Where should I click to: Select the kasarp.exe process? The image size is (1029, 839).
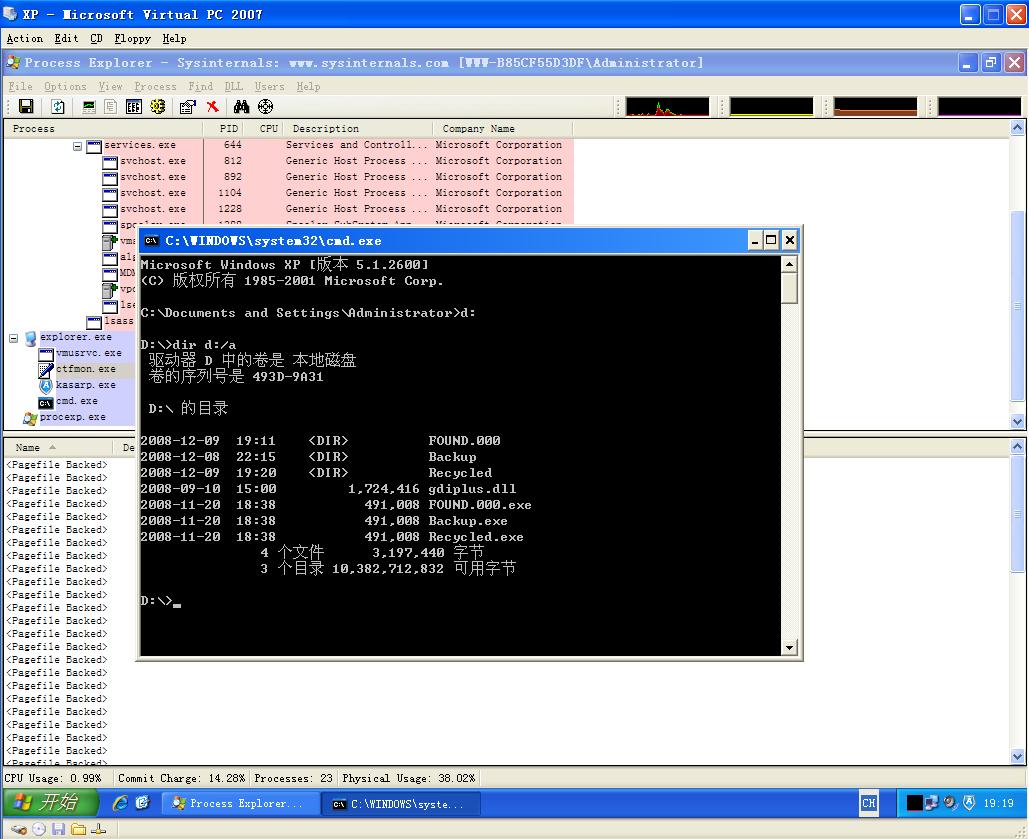point(85,385)
